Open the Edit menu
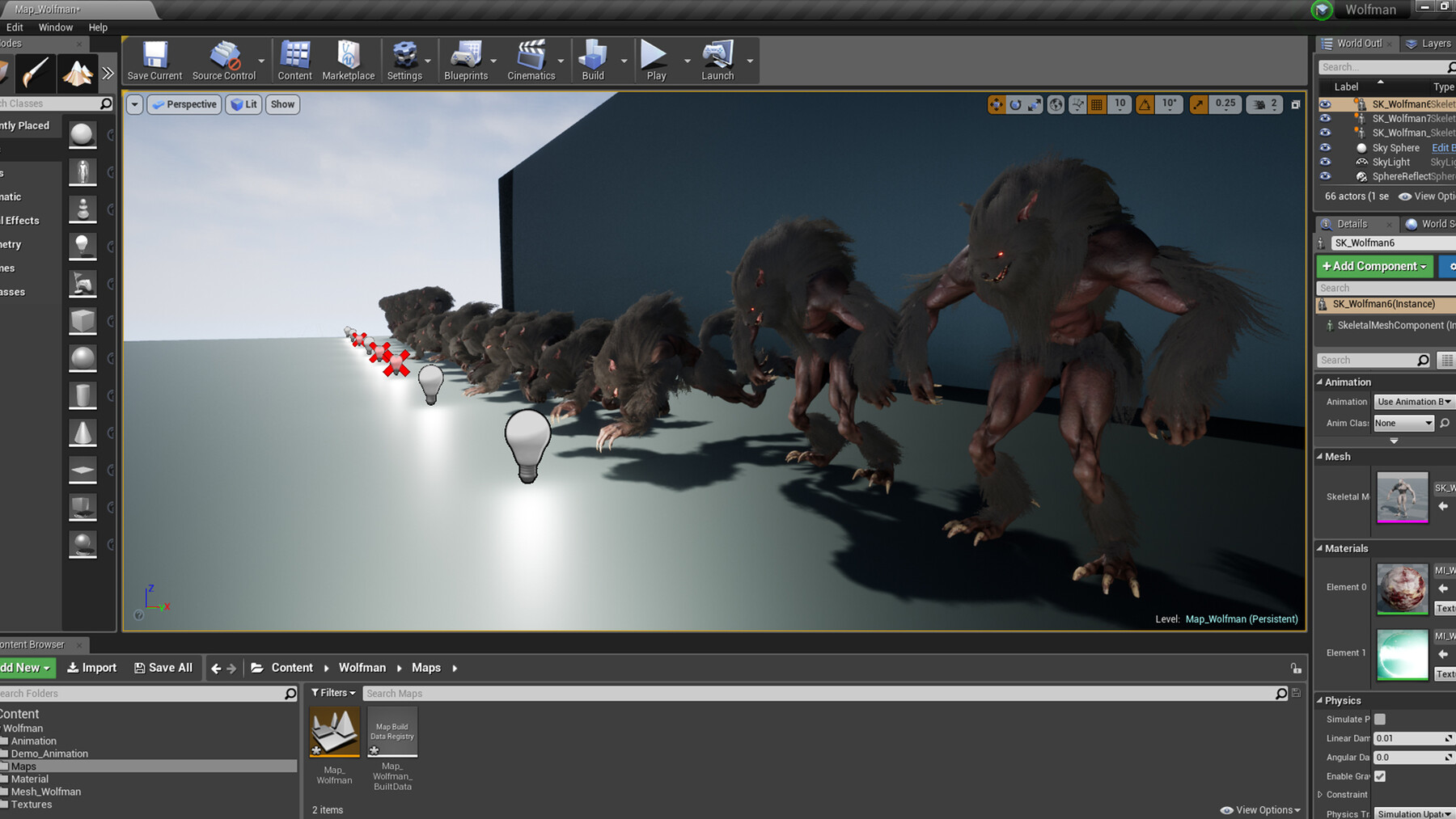Image resolution: width=1456 pixels, height=819 pixels. click(x=15, y=27)
